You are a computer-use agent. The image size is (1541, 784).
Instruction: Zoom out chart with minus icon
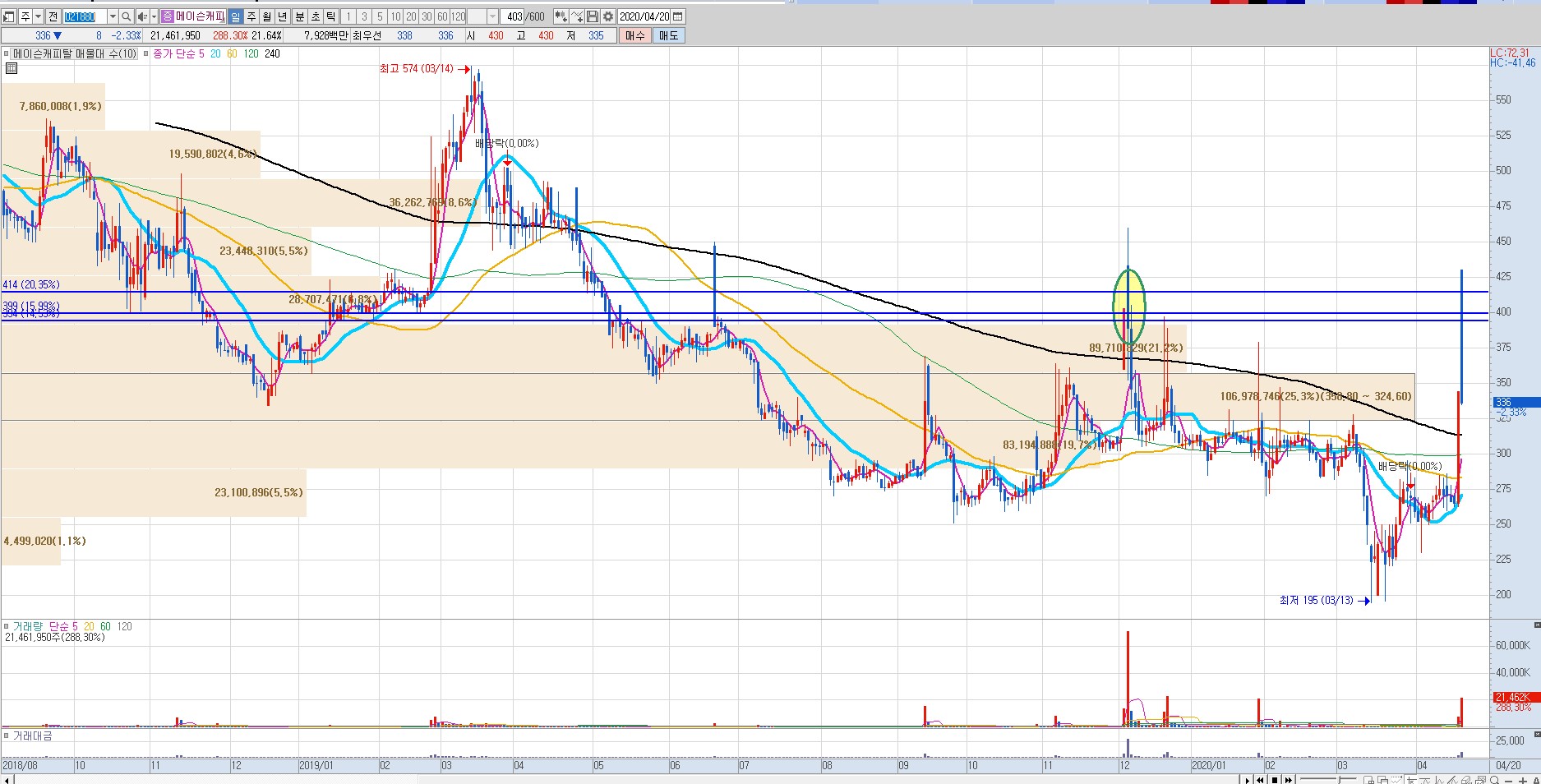point(1508,781)
